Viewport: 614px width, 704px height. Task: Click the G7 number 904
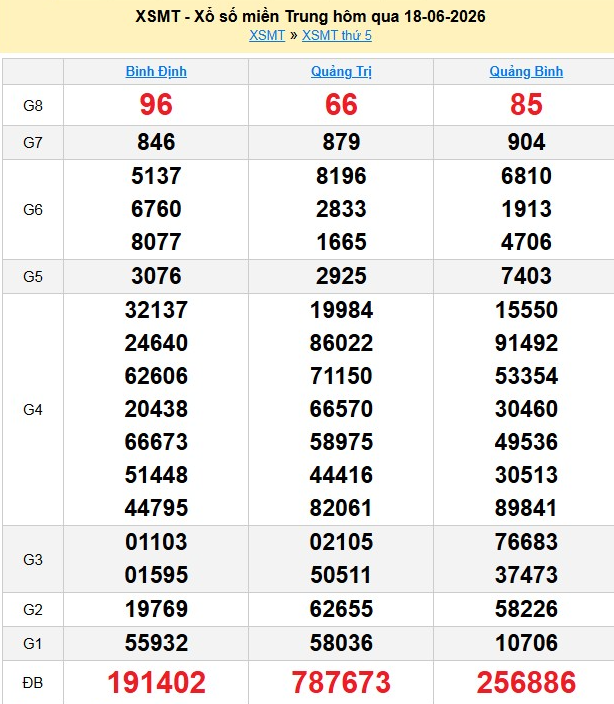526,142
